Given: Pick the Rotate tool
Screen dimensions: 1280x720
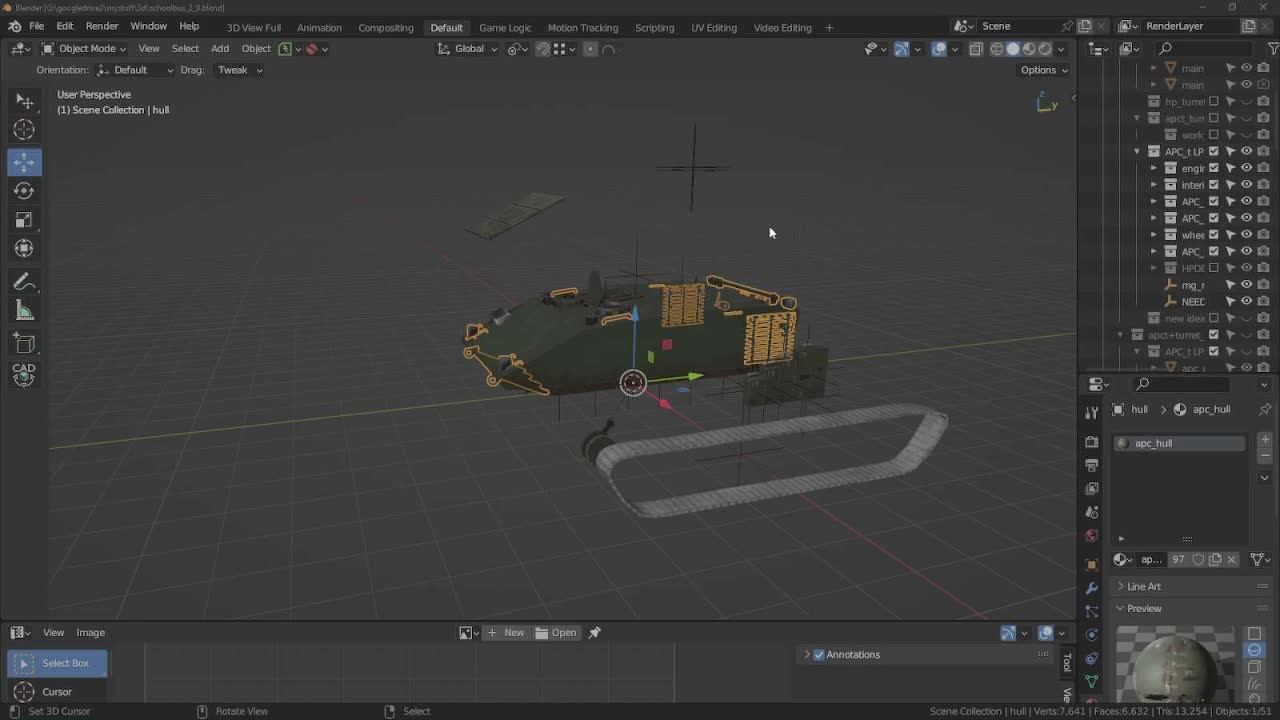Looking at the screenshot, I should click(24, 191).
